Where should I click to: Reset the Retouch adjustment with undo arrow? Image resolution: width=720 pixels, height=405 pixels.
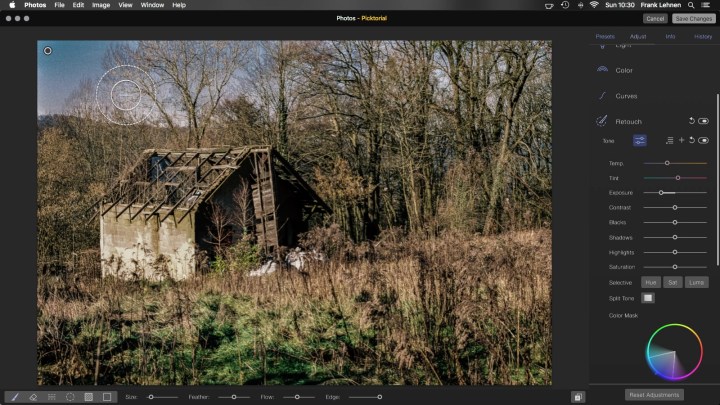692,121
